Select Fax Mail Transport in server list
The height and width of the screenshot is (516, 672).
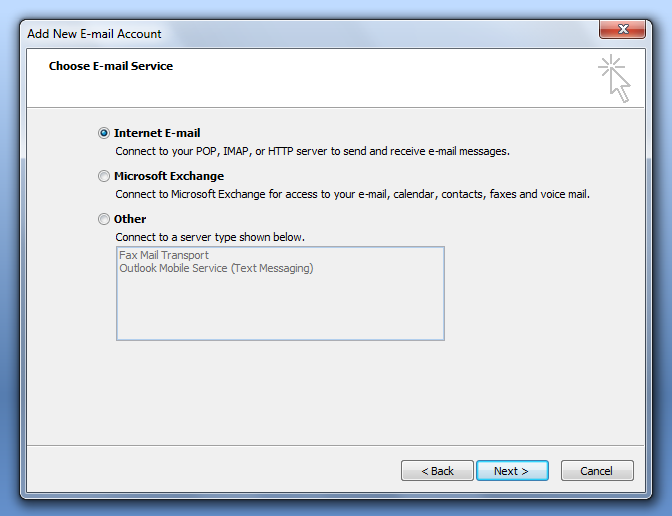point(164,256)
